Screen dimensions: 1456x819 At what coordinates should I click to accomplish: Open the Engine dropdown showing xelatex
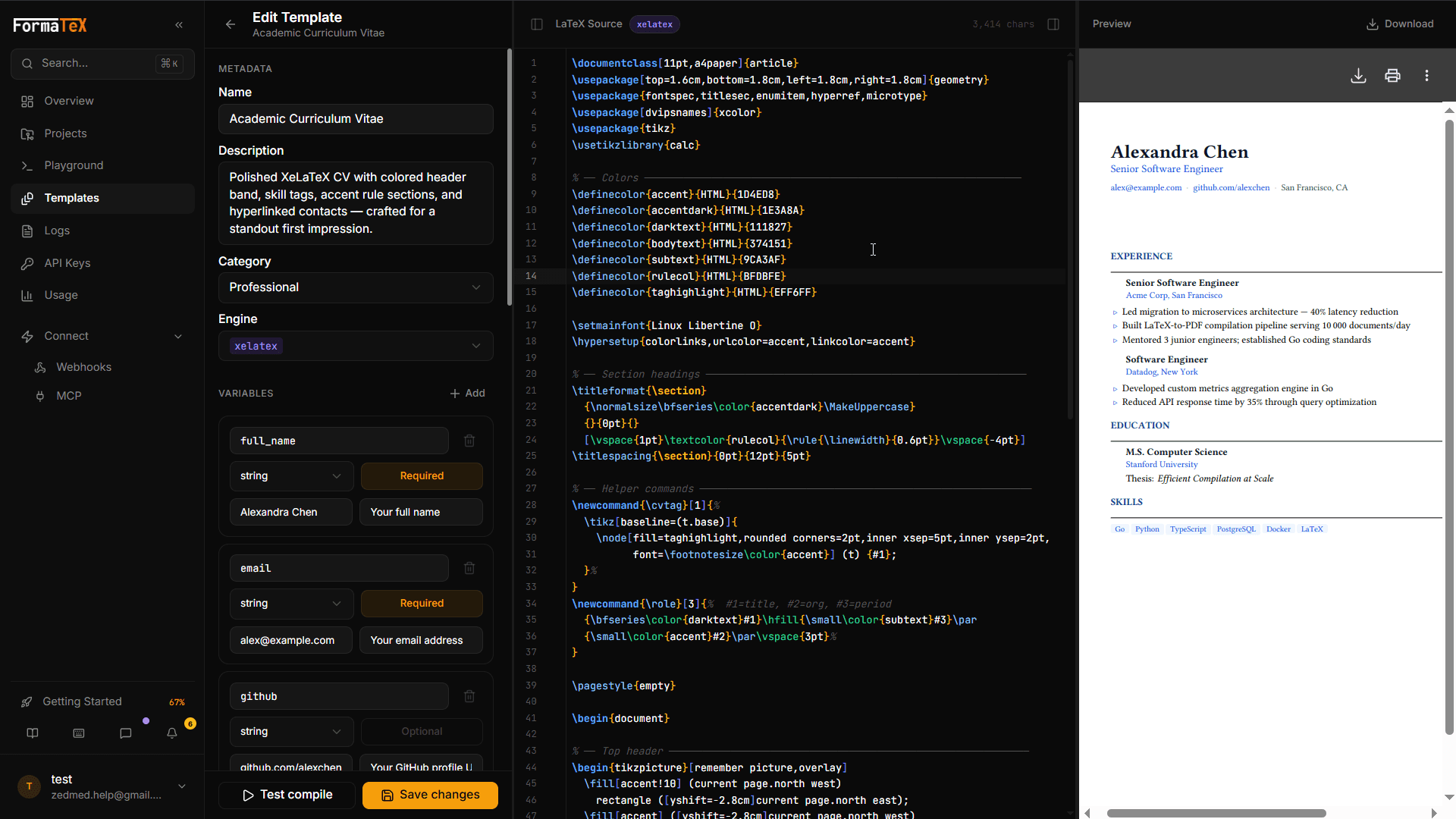click(356, 346)
